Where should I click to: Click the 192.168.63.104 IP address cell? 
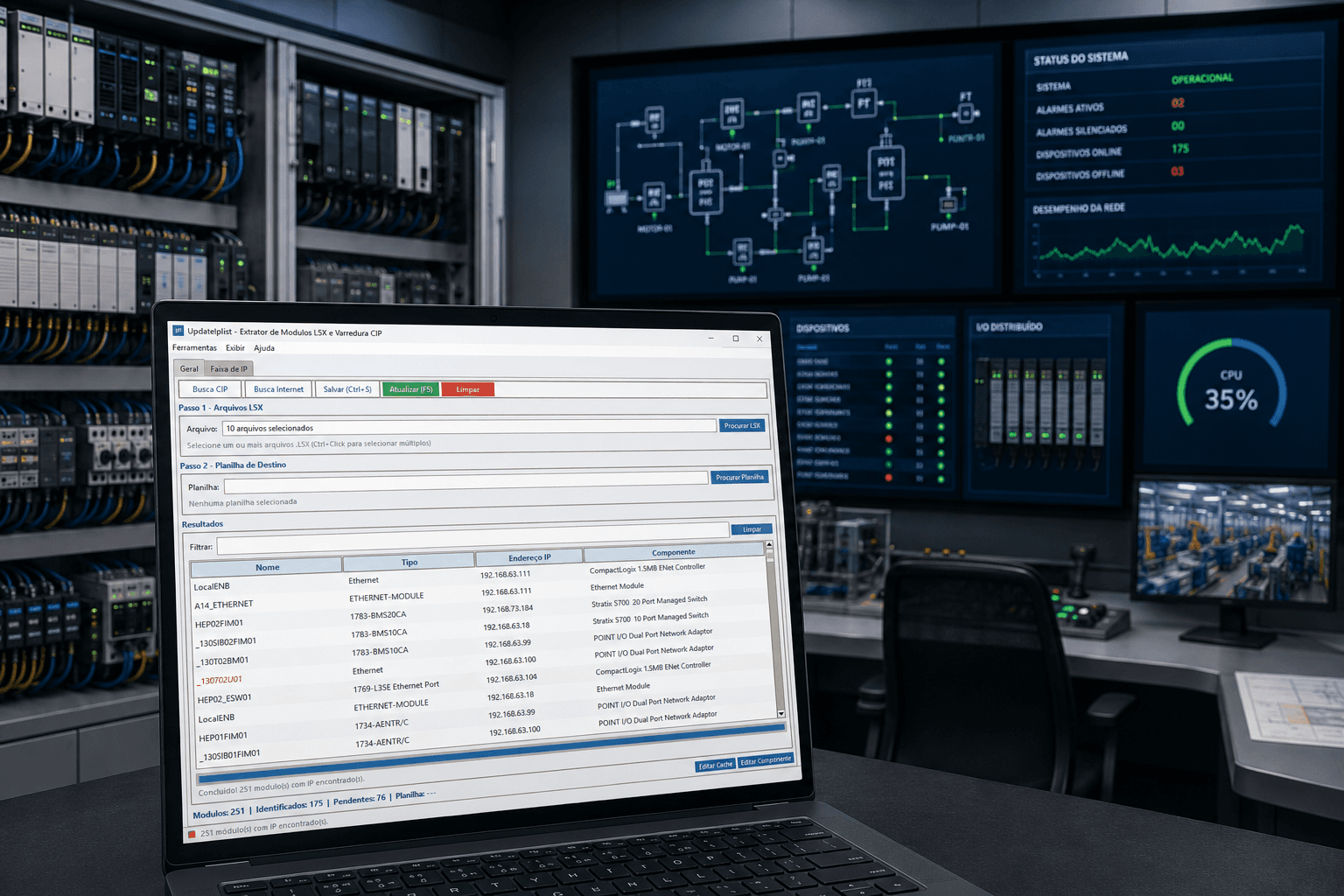(512, 678)
